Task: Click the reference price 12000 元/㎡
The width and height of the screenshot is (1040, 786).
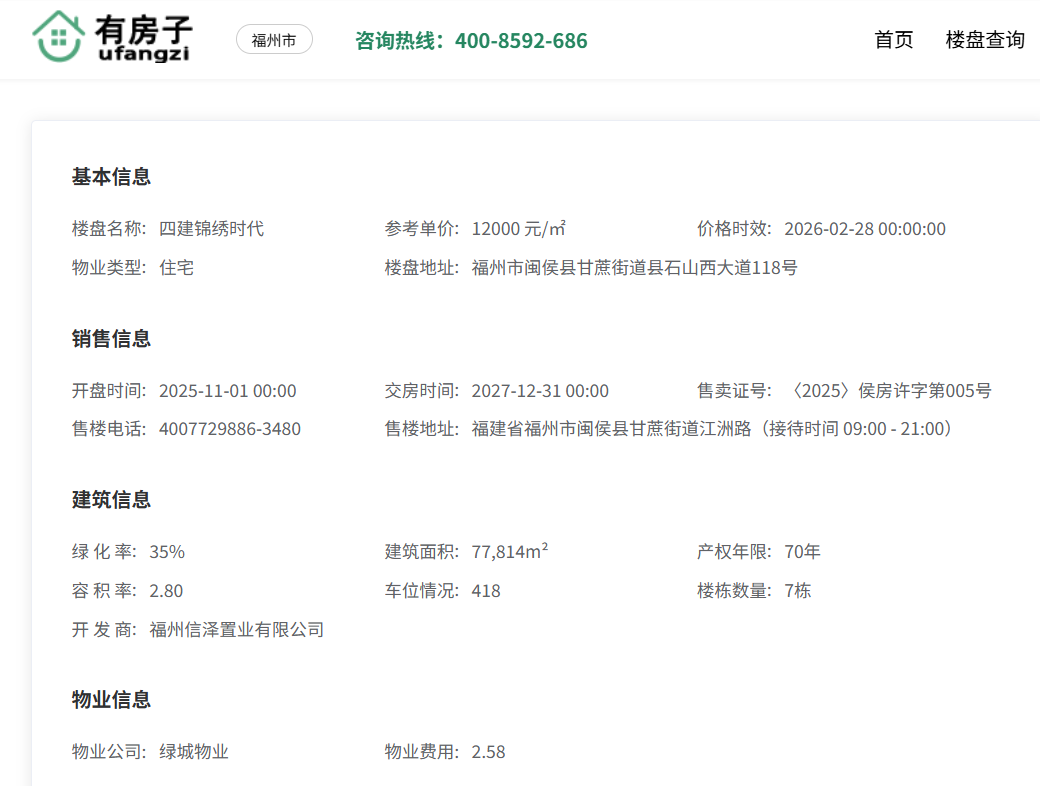Action: (519, 229)
